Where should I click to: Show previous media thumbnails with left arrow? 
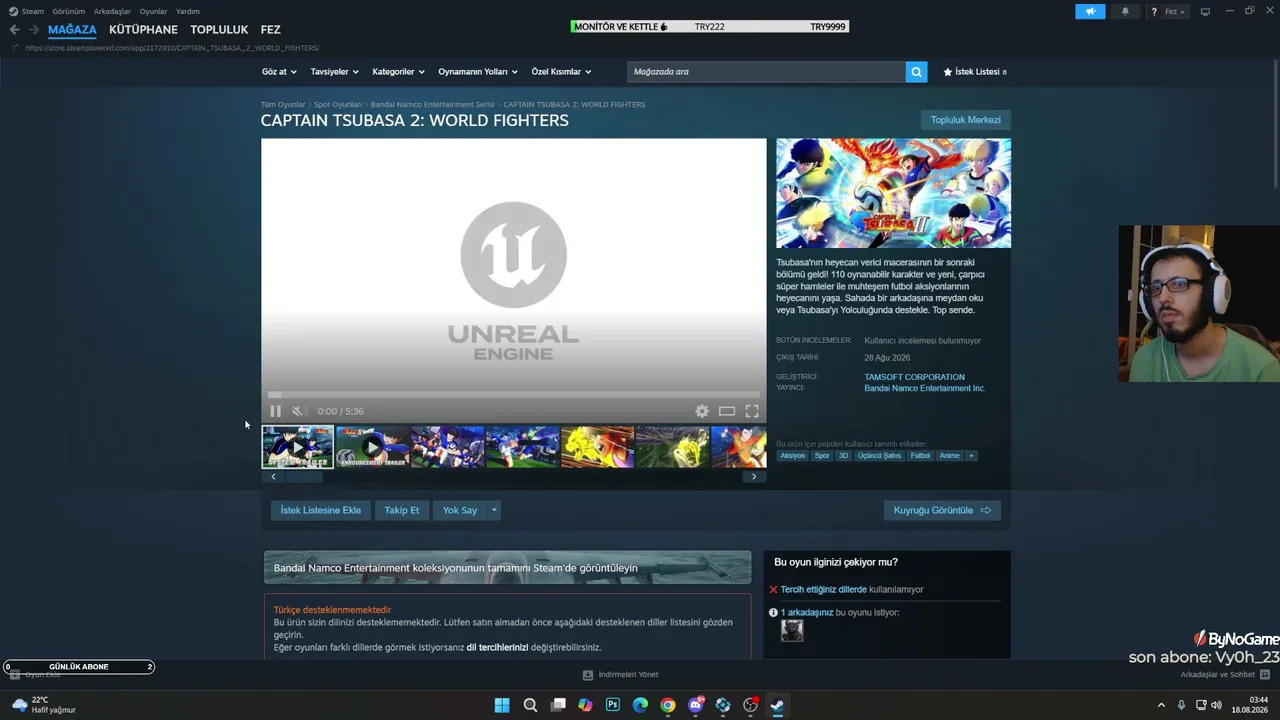[273, 477]
